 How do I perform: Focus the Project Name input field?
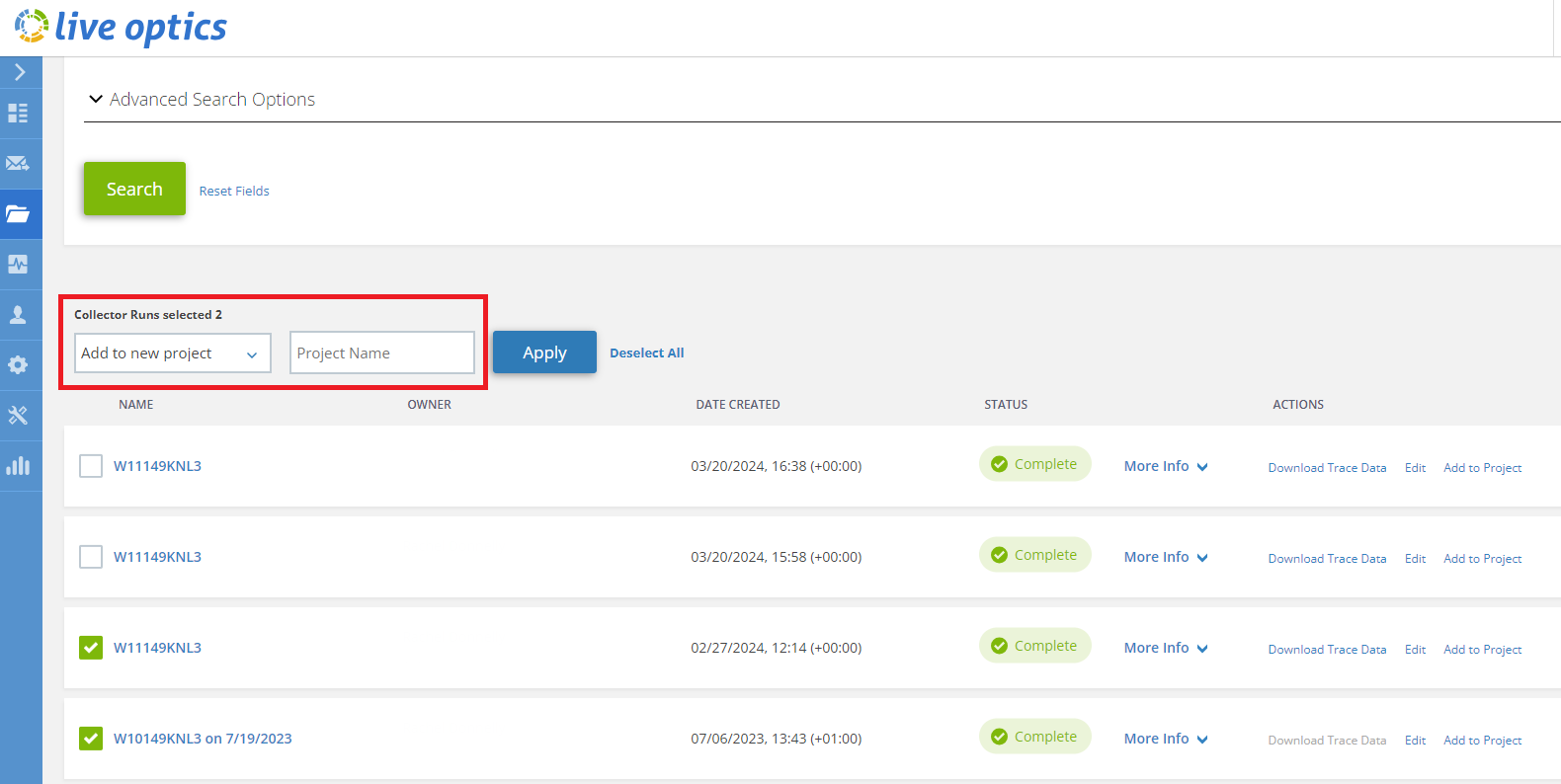[382, 353]
